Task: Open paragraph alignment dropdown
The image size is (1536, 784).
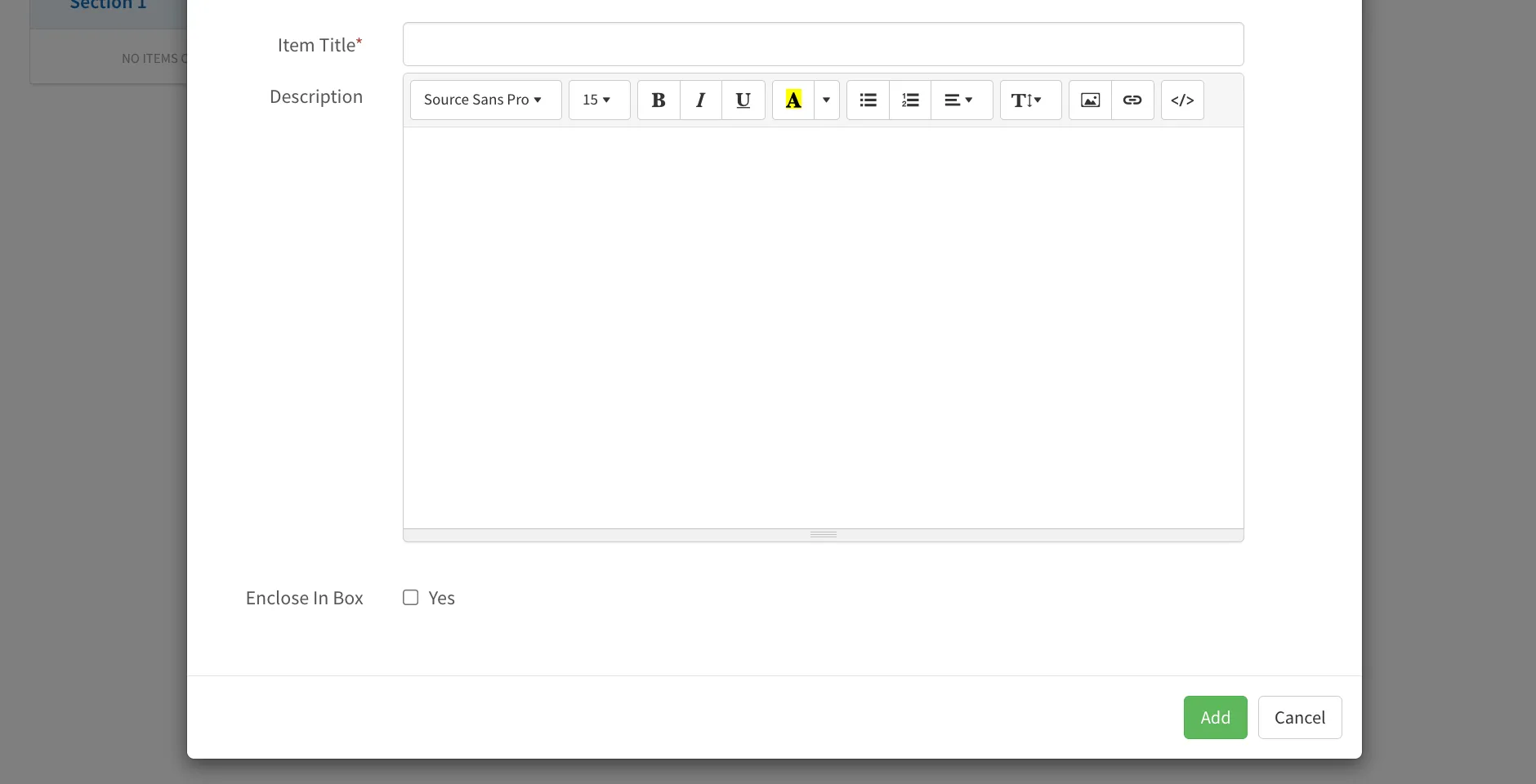Action: pyautogui.click(x=962, y=100)
